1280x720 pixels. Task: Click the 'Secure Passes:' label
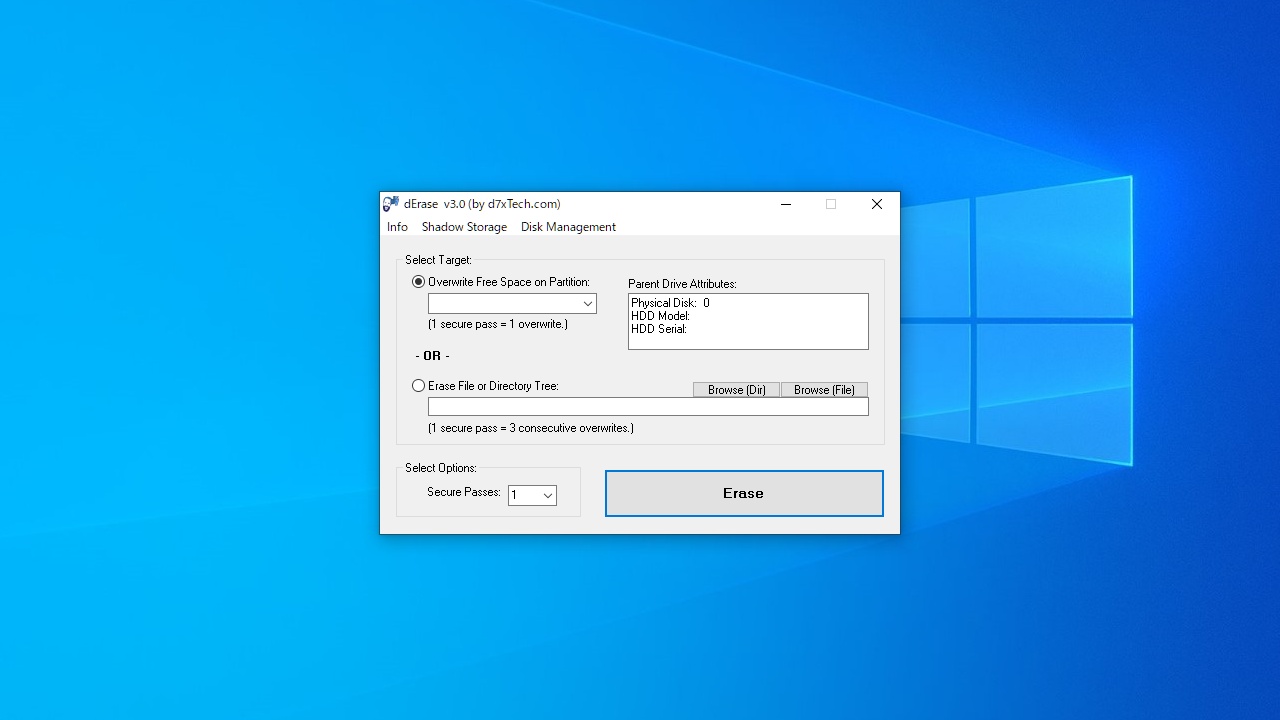[464, 492]
